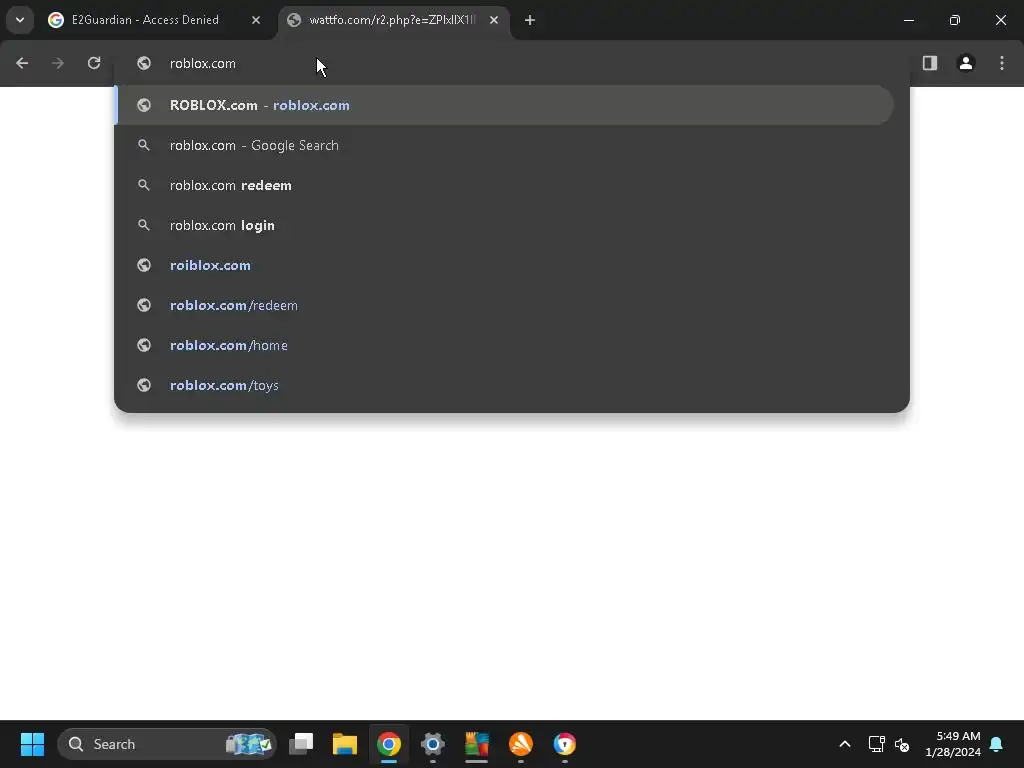Click the browser Back arrow

pyautogui.click(x=22, y=63)
